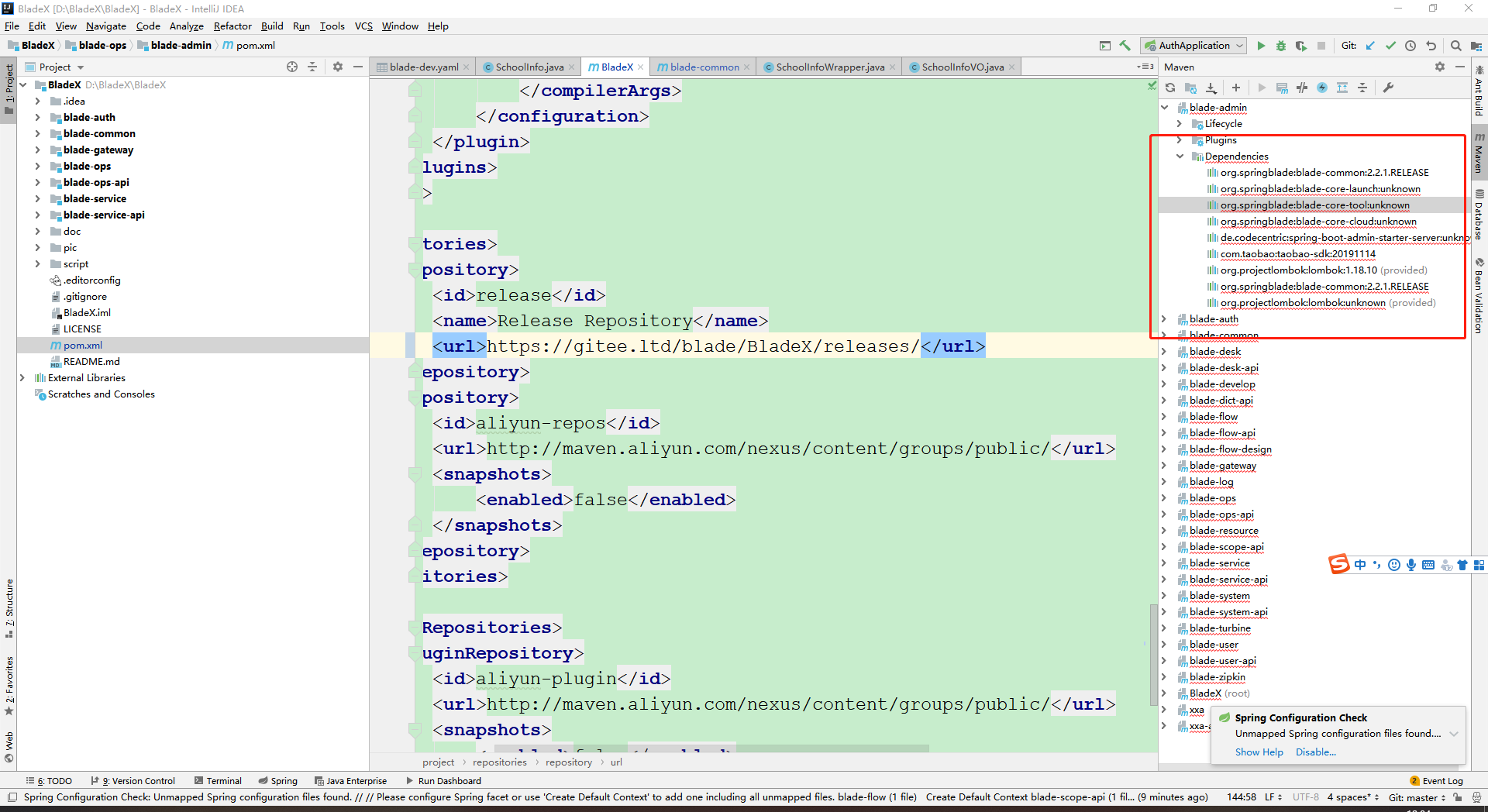Show hidden editor tabs list dropdown
1488x812 pixels.
click(1145, 67)
